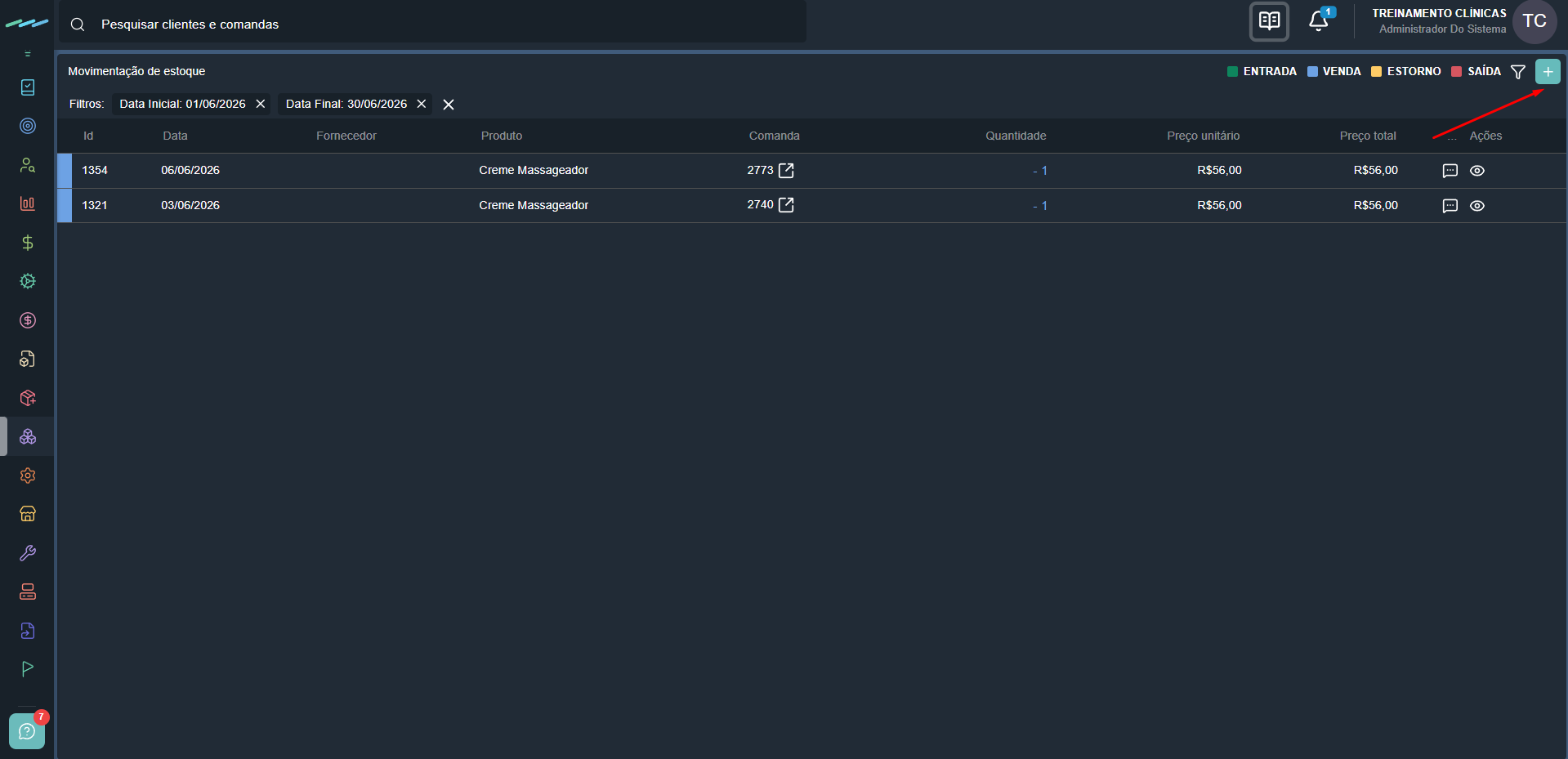Sort by the Comanda column header
The image size is (1568, 759).
coord(775,136)
